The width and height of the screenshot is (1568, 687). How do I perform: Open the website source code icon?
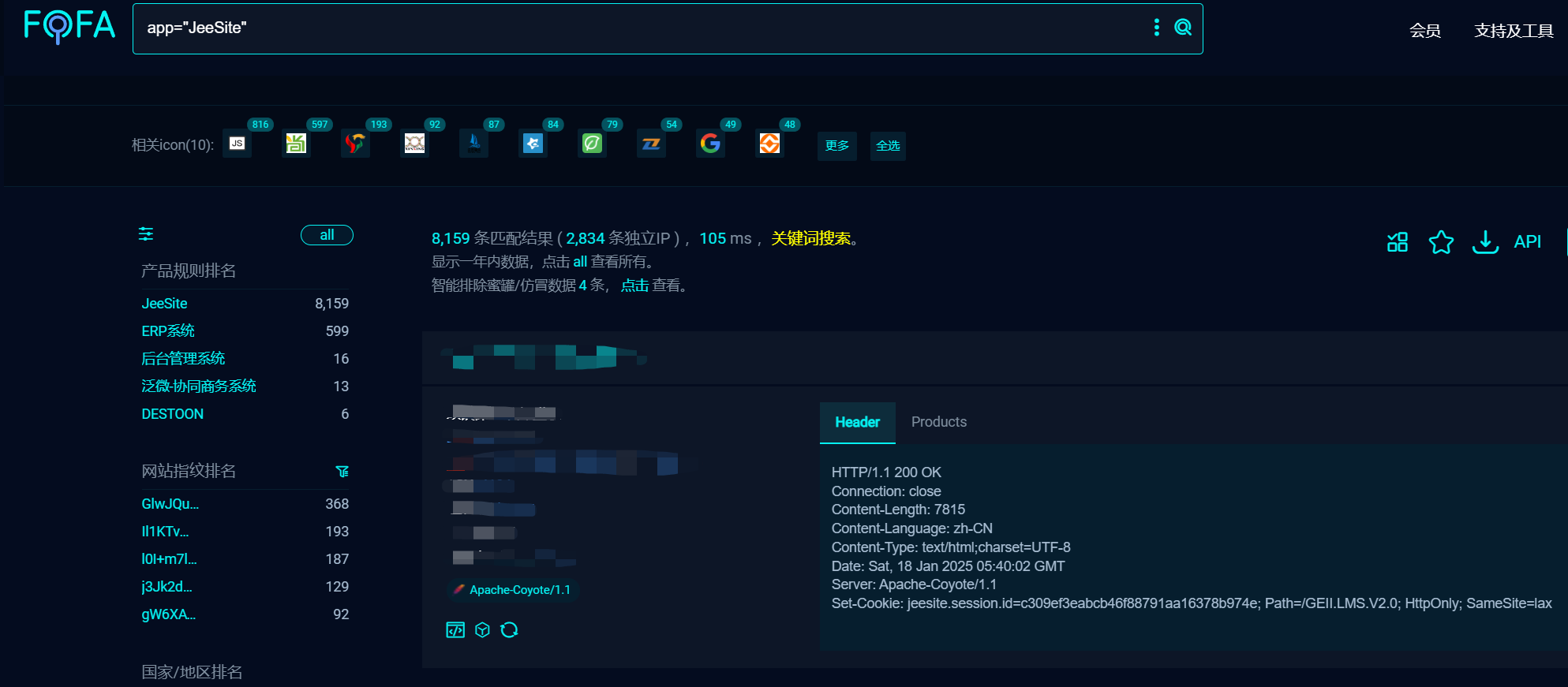click(455, 629)
